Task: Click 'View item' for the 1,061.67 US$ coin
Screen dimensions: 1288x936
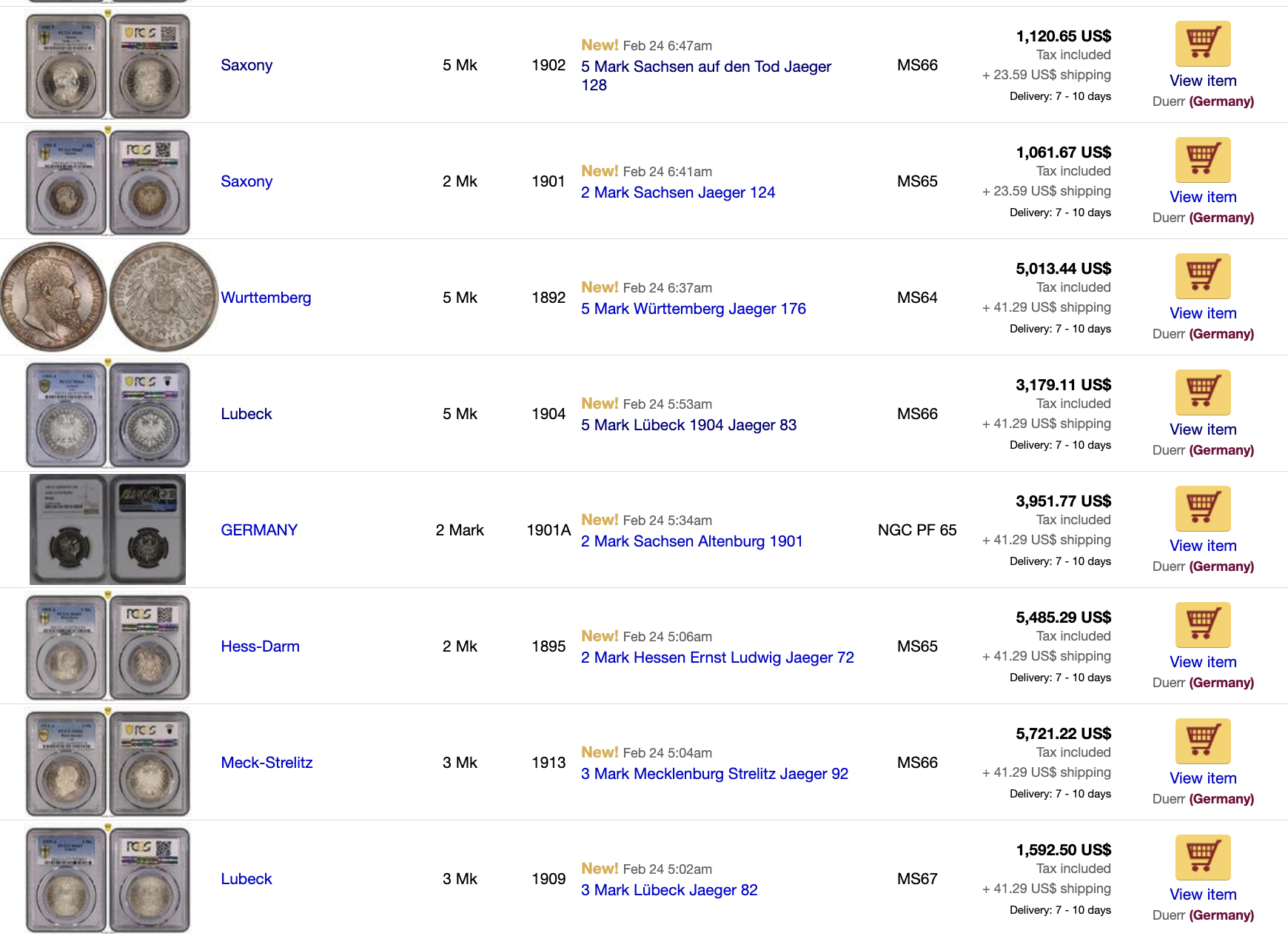Action: pos(1203,197)
